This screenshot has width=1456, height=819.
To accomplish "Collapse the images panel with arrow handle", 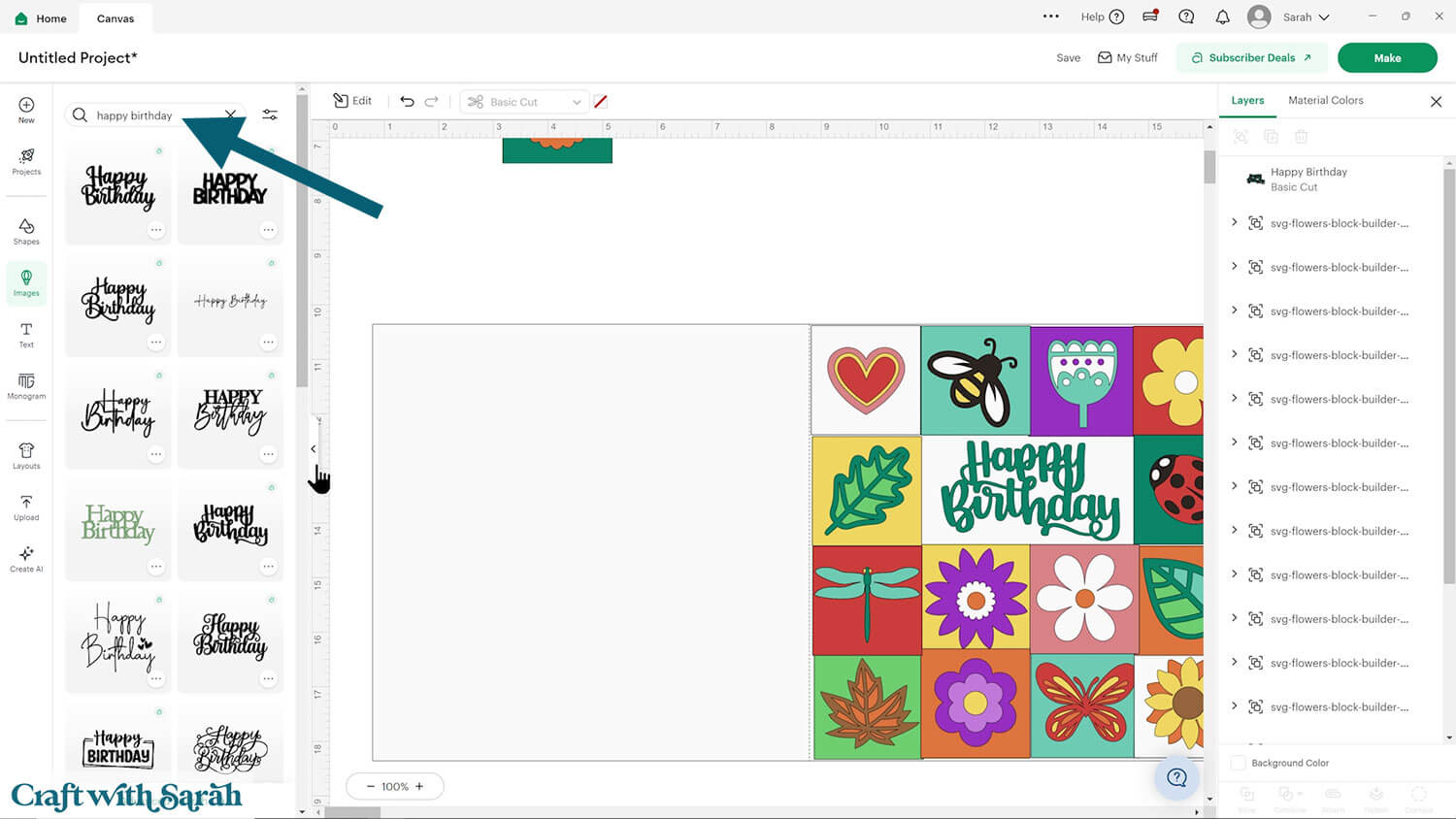I will click(313, 448).
